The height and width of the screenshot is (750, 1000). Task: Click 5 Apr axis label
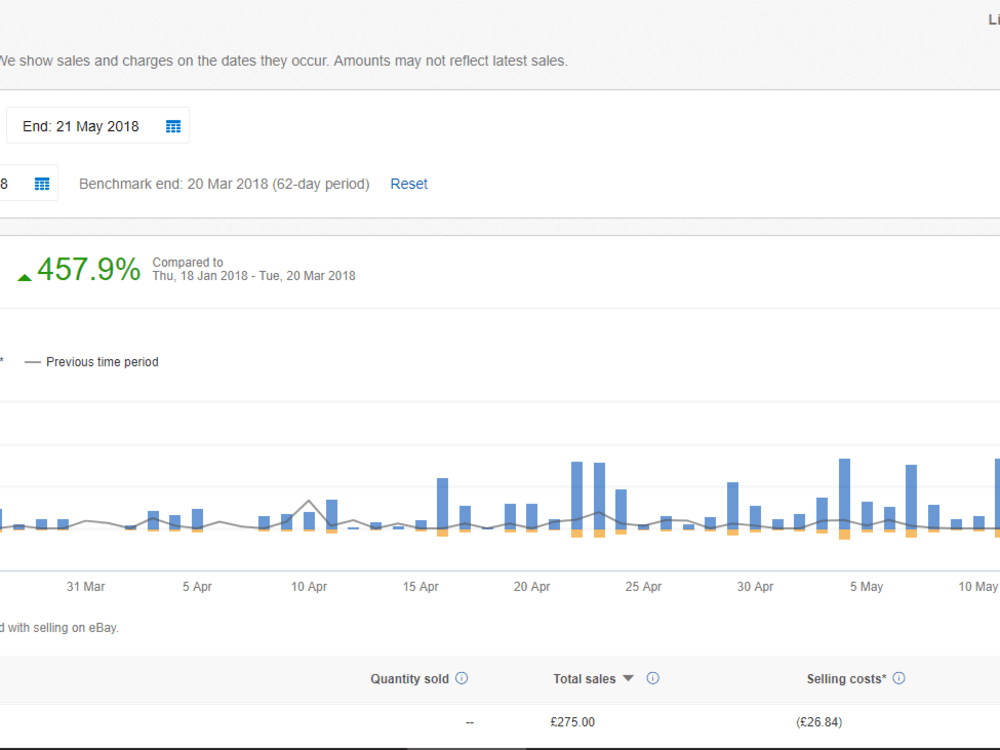pyautogui.click(x=197, y=586)
